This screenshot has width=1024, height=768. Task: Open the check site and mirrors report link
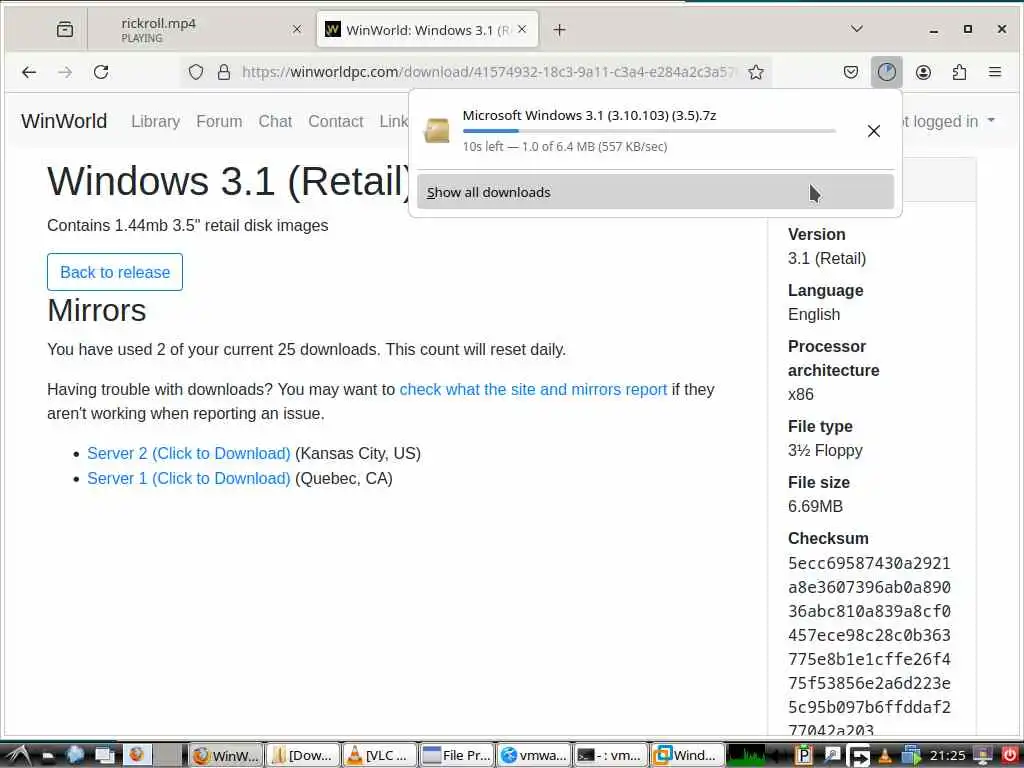(x=533, y=389)
